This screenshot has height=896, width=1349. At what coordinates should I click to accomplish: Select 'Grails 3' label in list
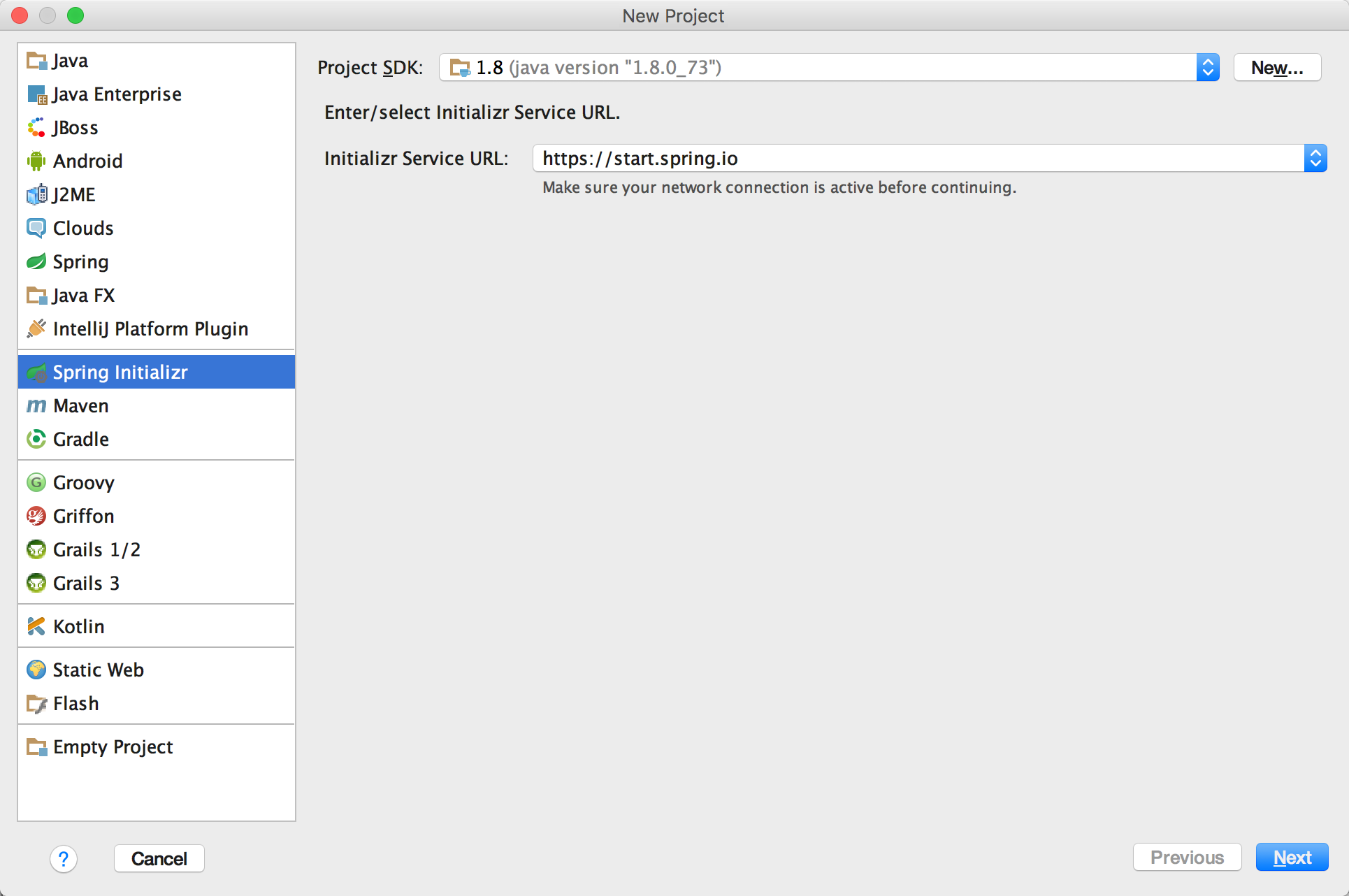point(87,584)
